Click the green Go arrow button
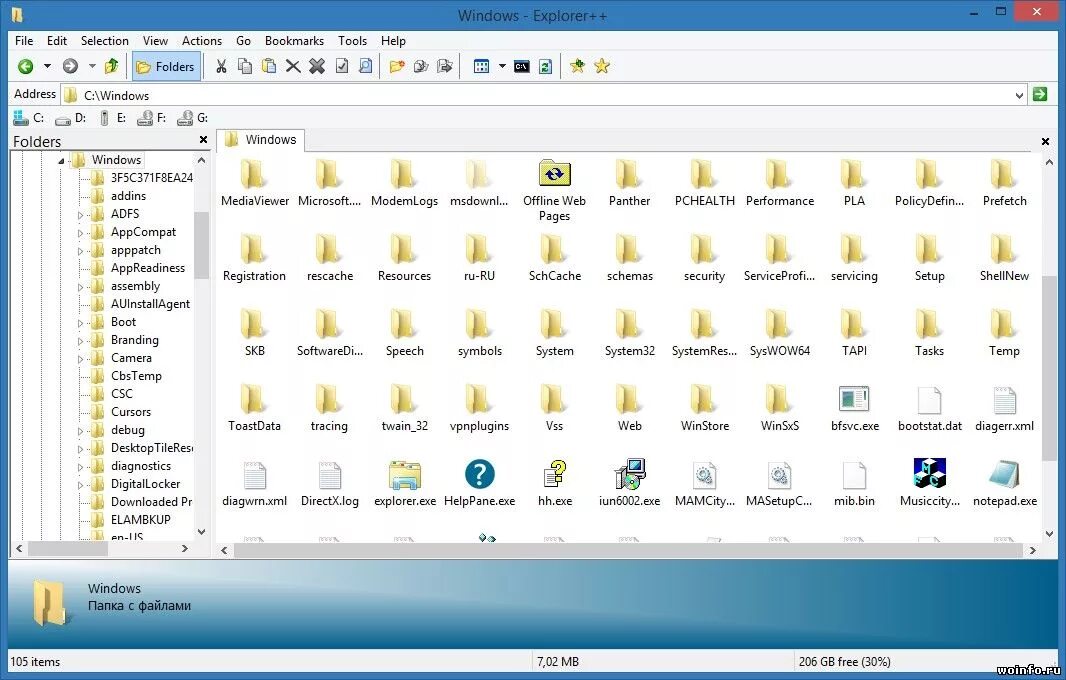This screenshot has width=1066, height=680. (1039, 95)
